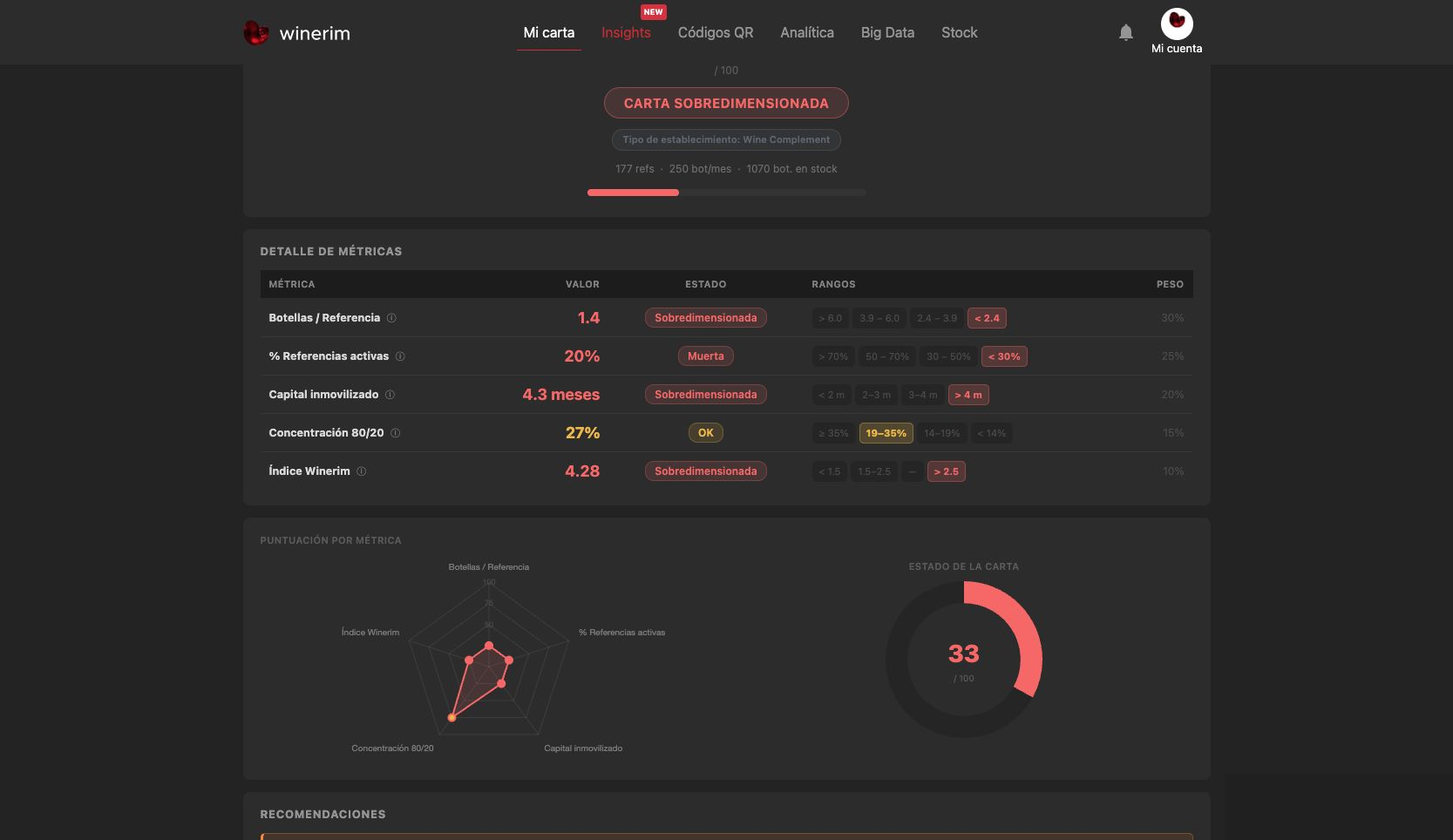Viewport: 1453px width, 840px height.
Task: Open the Big Data tab
Action: tap(887, 32)
